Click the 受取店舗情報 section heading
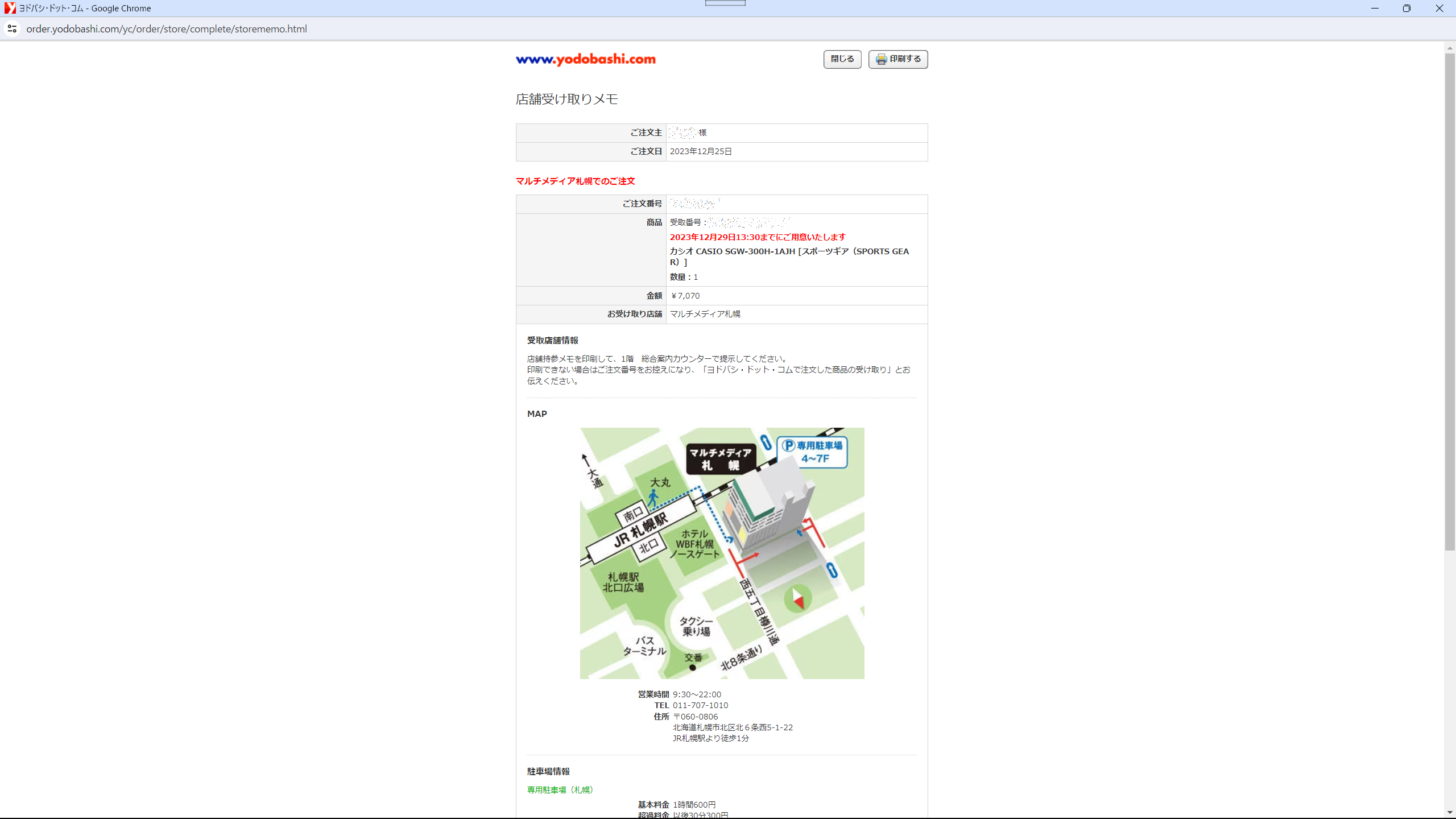Viewport: 1456px width, 819px height. tap(552, 340)
